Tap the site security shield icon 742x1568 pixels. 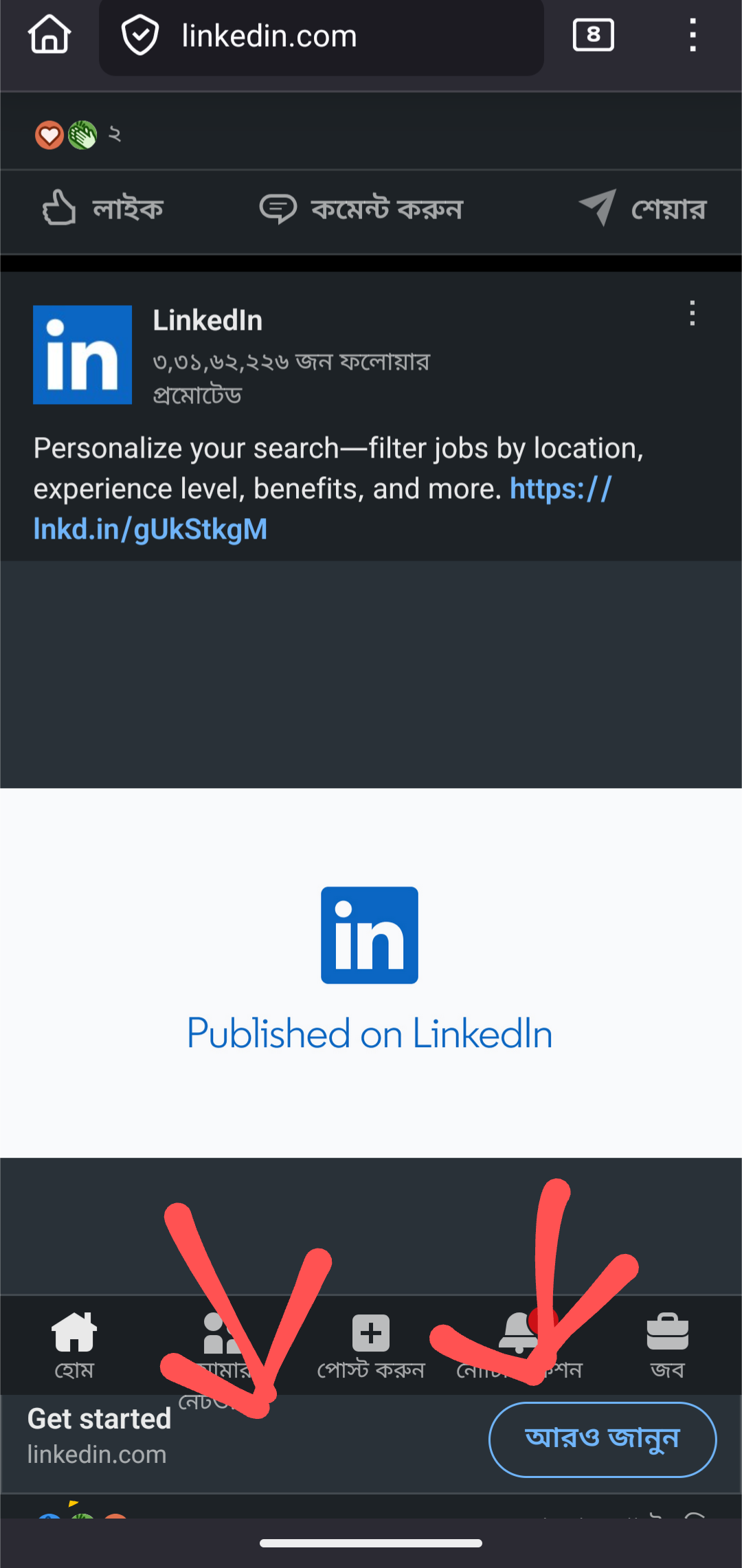click(140, 36)
